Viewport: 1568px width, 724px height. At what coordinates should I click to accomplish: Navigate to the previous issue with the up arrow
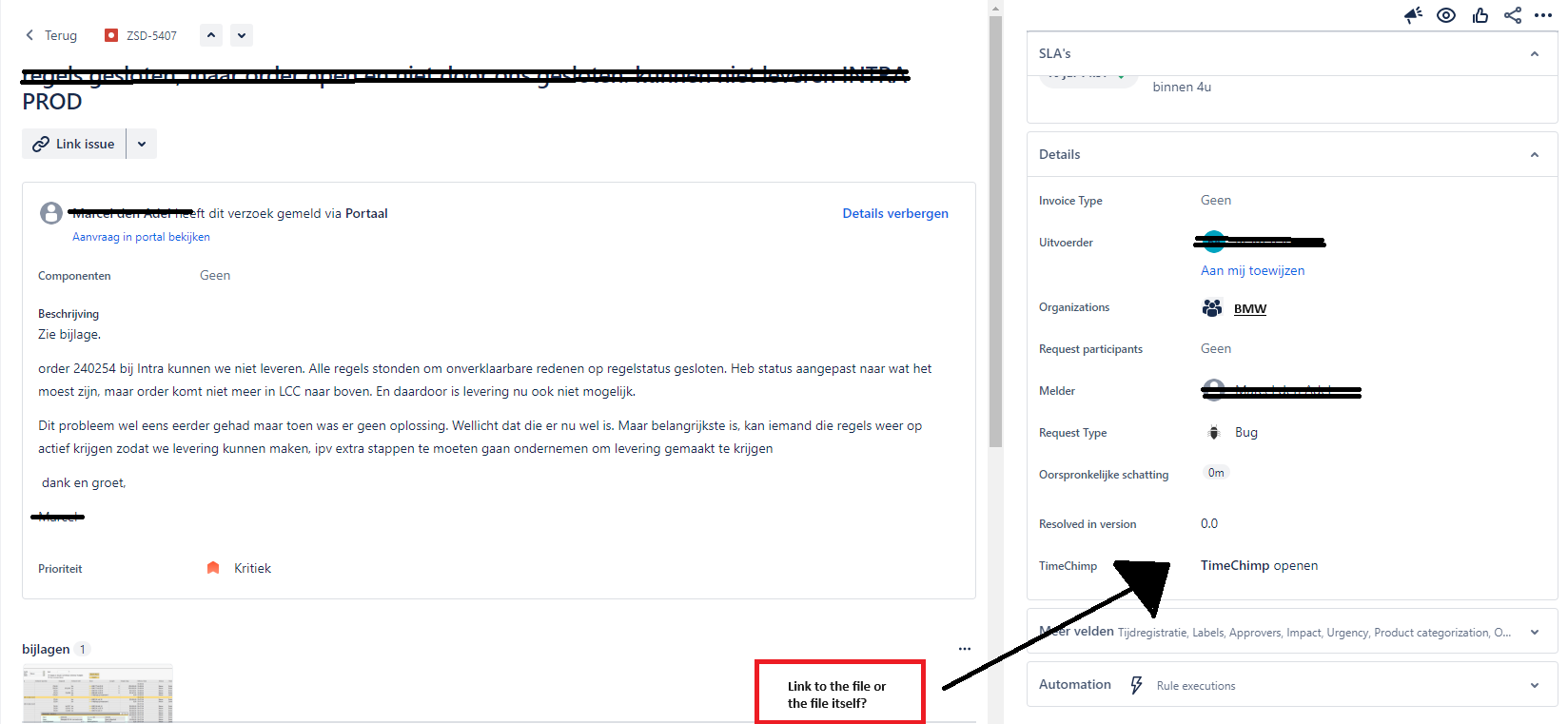click(211, 35)
